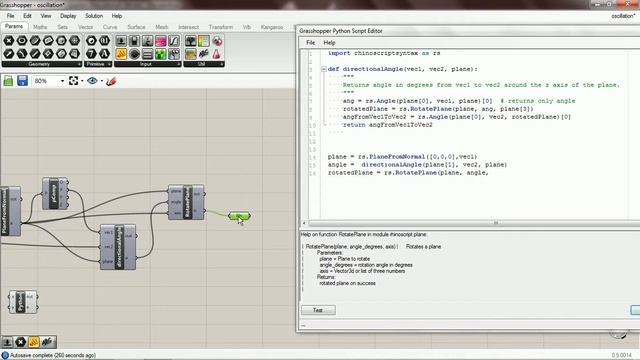Click the 'angle' input on RotatePlane component

click(176, 202)
